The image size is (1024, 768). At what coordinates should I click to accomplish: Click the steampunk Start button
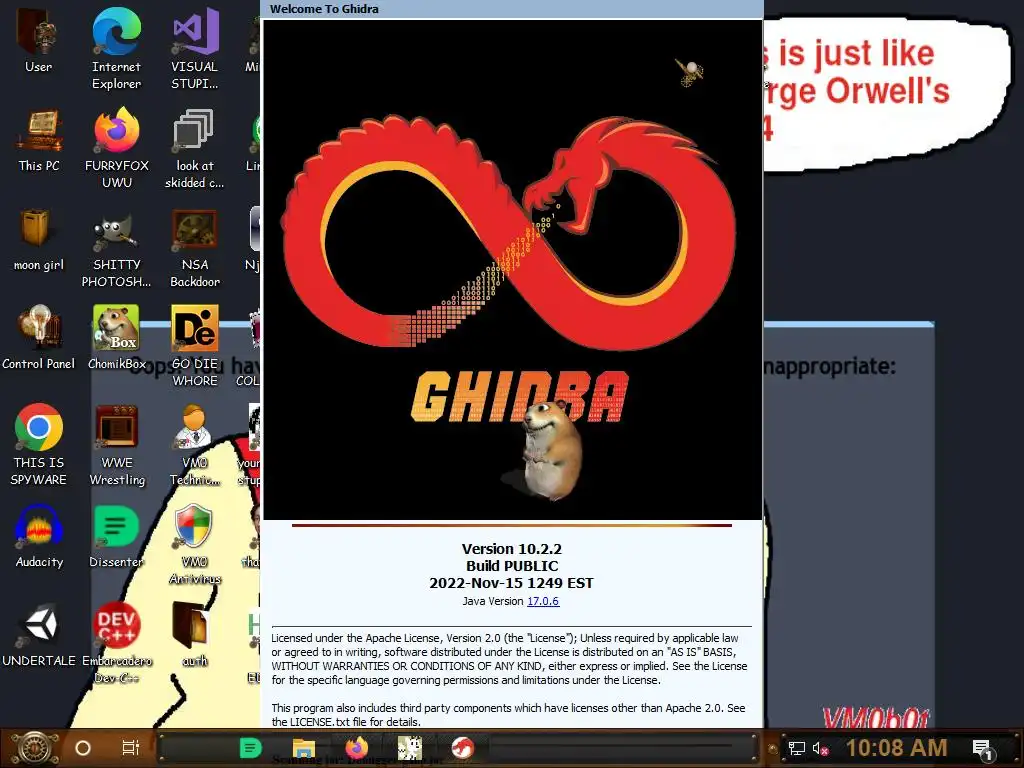[35, 748]
